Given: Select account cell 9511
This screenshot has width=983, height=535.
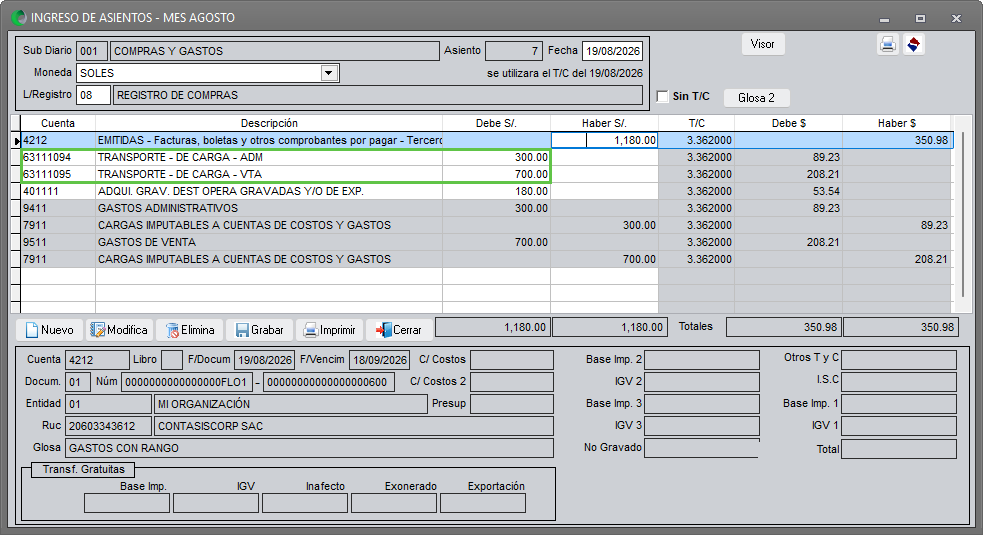Looking at the screenshot, I should pyautogui.click(x=58, y=242).
